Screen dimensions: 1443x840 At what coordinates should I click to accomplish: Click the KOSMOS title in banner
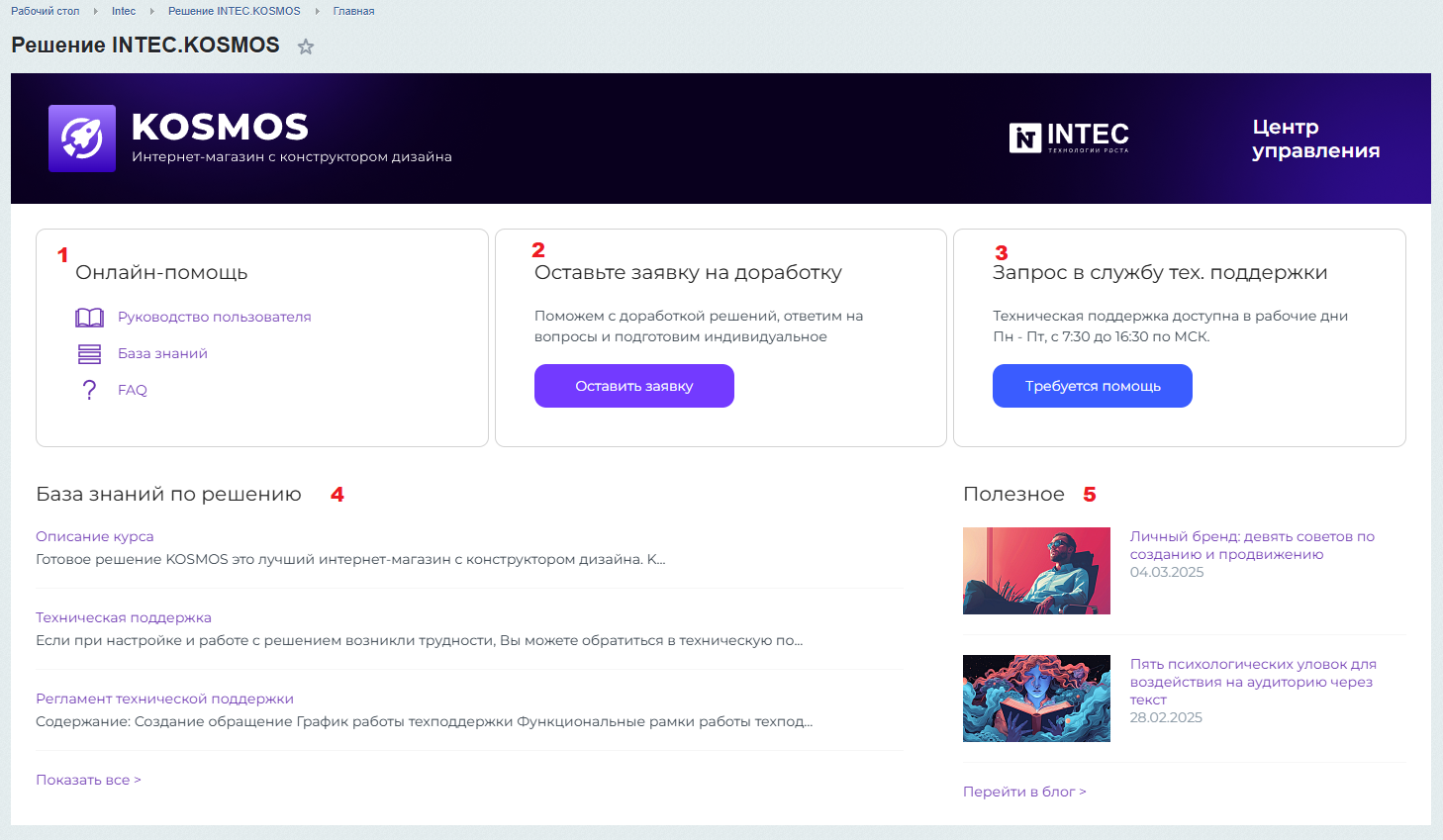220,127
